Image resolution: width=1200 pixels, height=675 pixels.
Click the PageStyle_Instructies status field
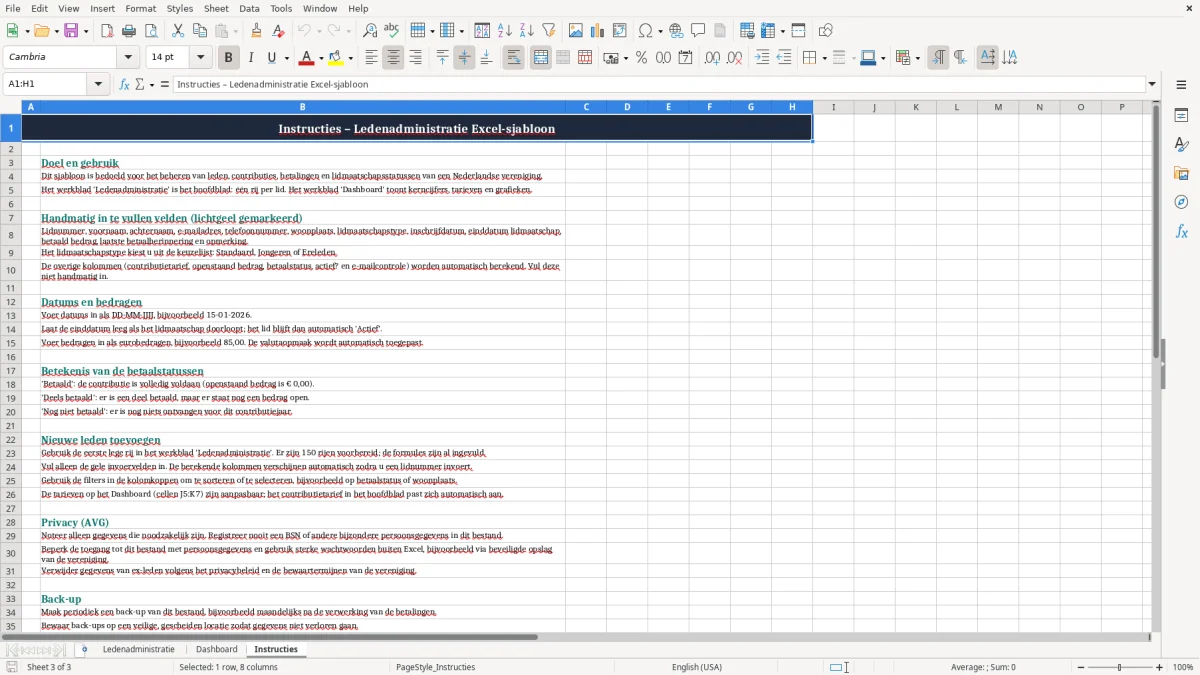tap(435, 667)
